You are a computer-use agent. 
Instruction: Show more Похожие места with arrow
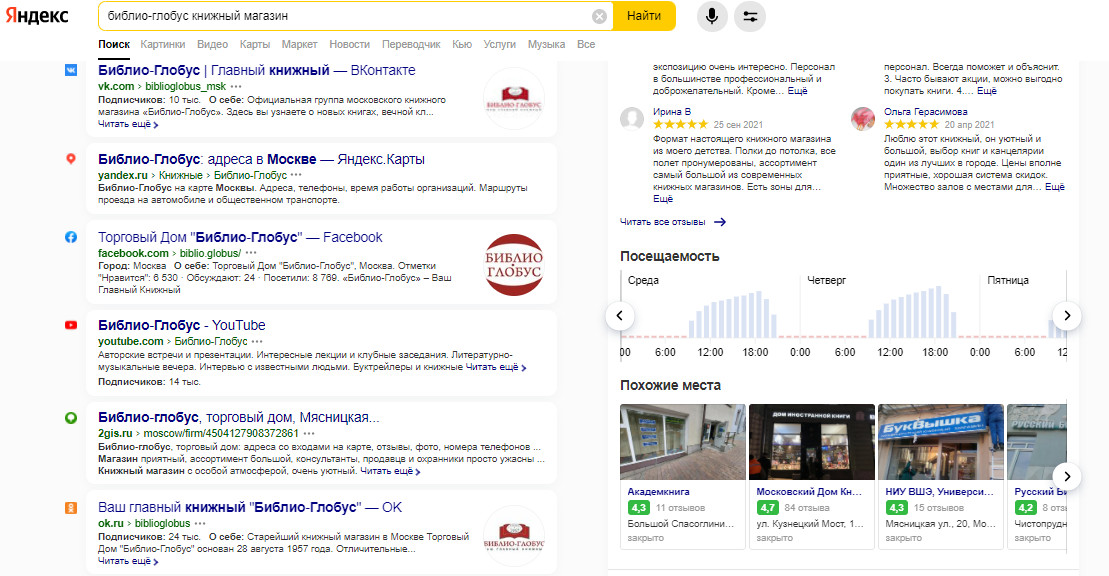point(1067,476)
